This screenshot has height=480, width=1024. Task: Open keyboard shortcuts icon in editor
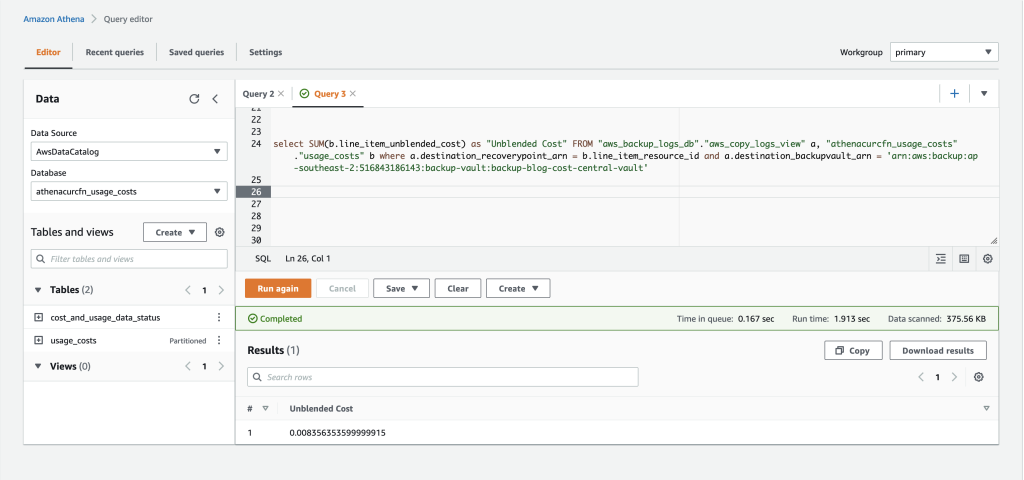coord(964,259)
